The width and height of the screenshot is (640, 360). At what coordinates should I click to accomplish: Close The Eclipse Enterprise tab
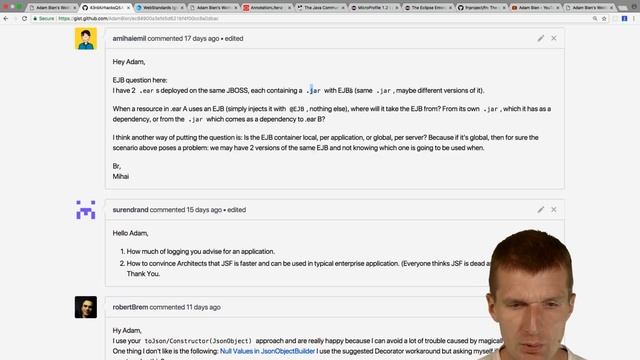pos(451,7)
